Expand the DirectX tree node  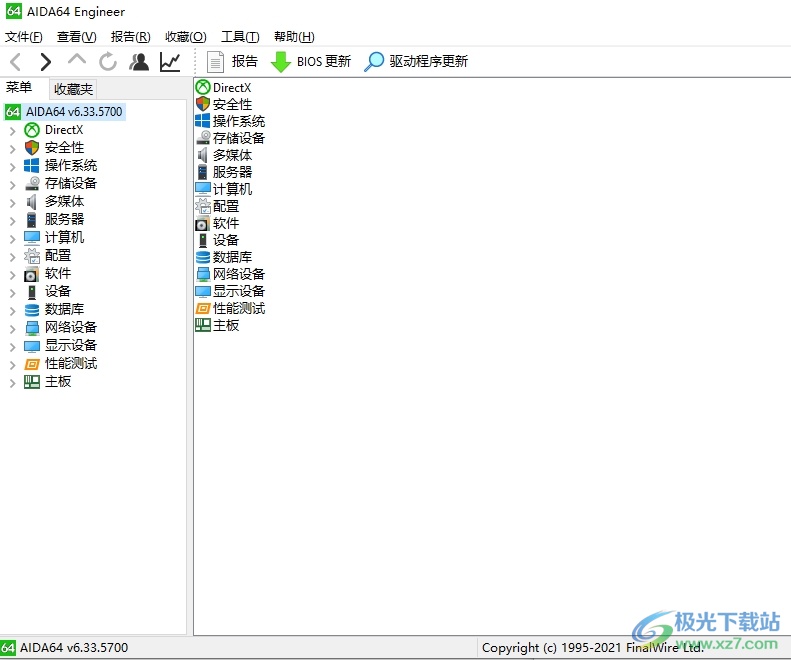click(13, 131)
